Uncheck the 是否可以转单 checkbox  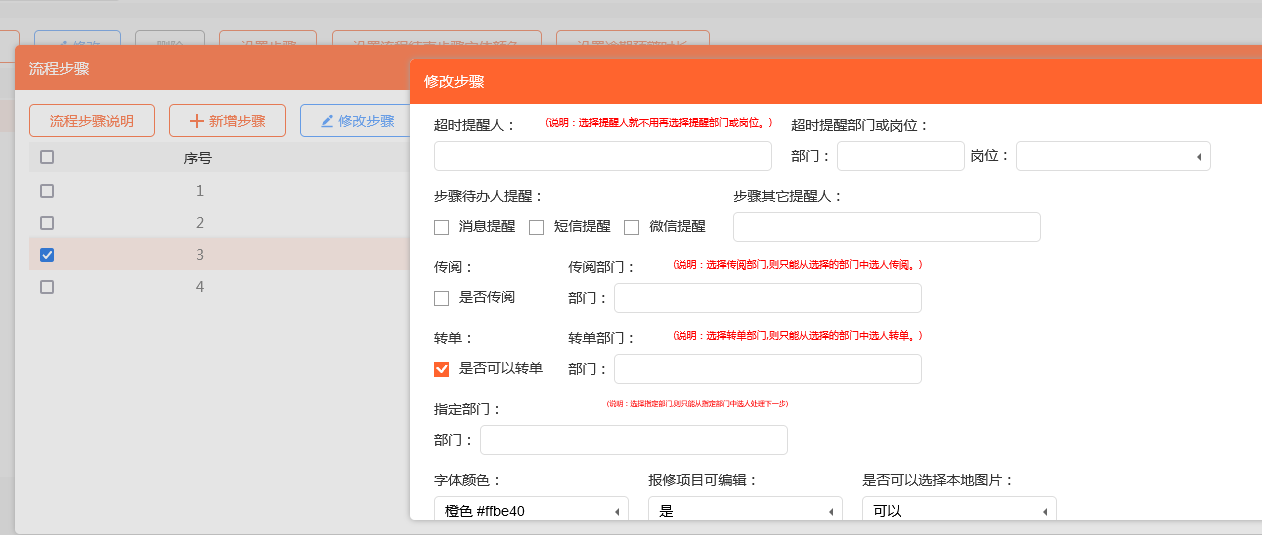point(441,369)
